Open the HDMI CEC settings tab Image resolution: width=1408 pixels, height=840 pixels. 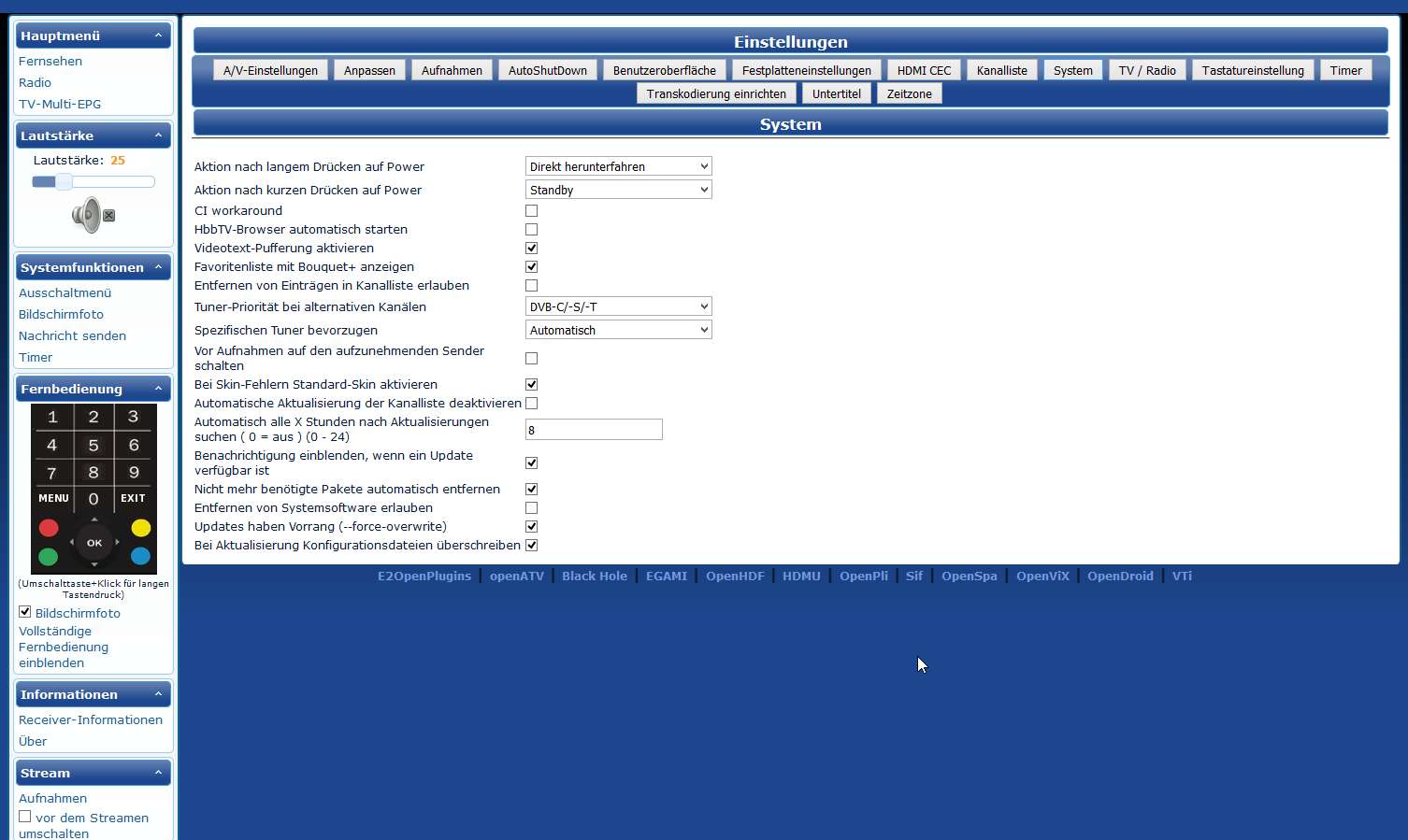(924, 70)
